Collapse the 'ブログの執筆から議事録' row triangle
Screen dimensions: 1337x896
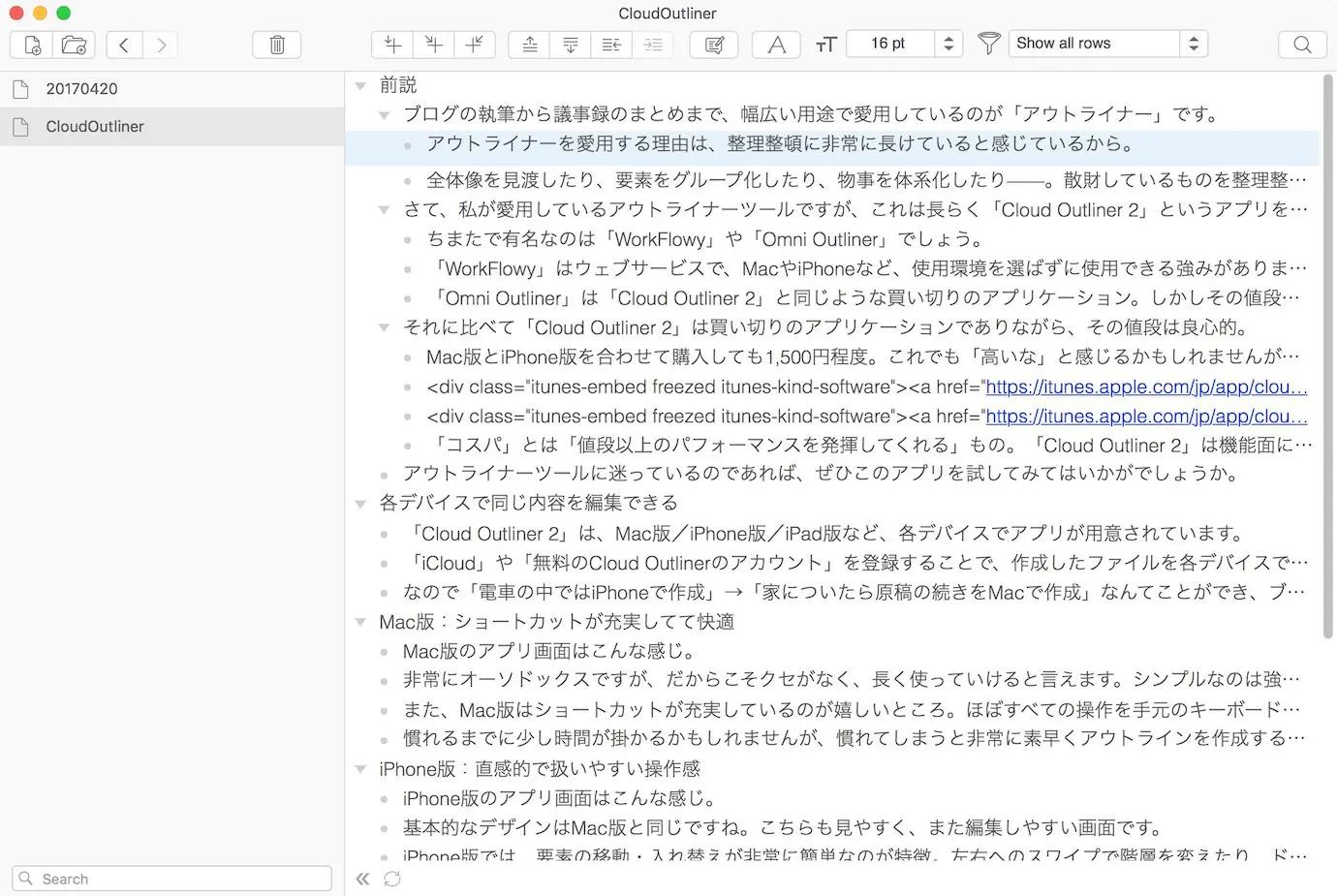[x=384, y=115]
